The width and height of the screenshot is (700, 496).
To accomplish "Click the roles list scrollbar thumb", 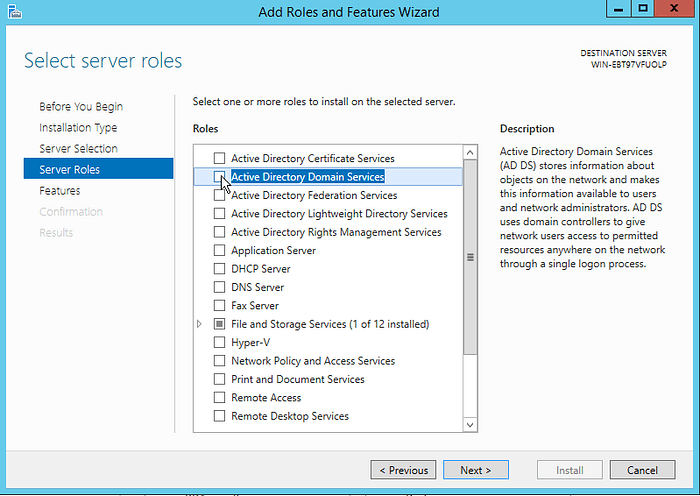I will point(471,256).
